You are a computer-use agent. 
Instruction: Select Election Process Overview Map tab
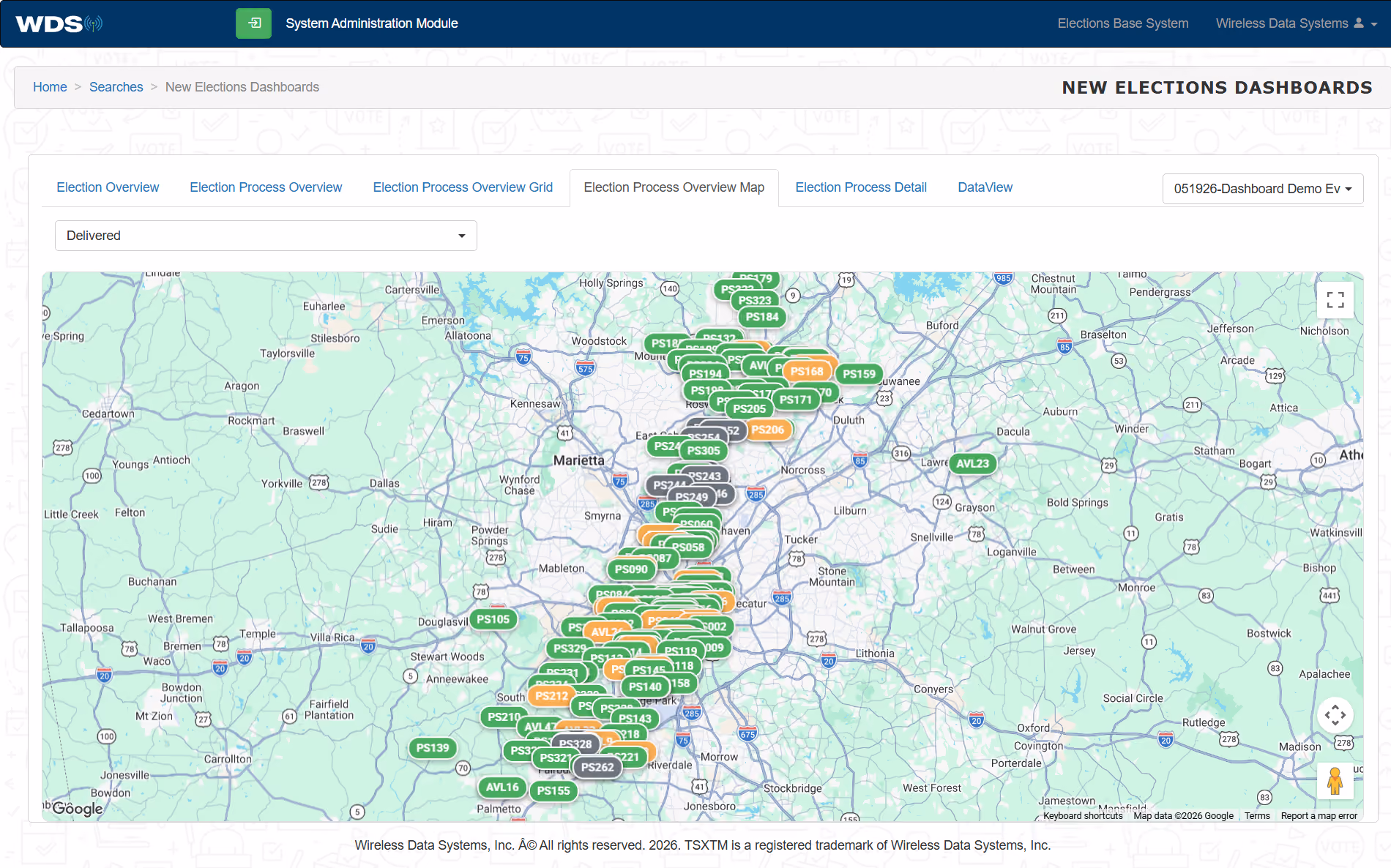point(674,187)
